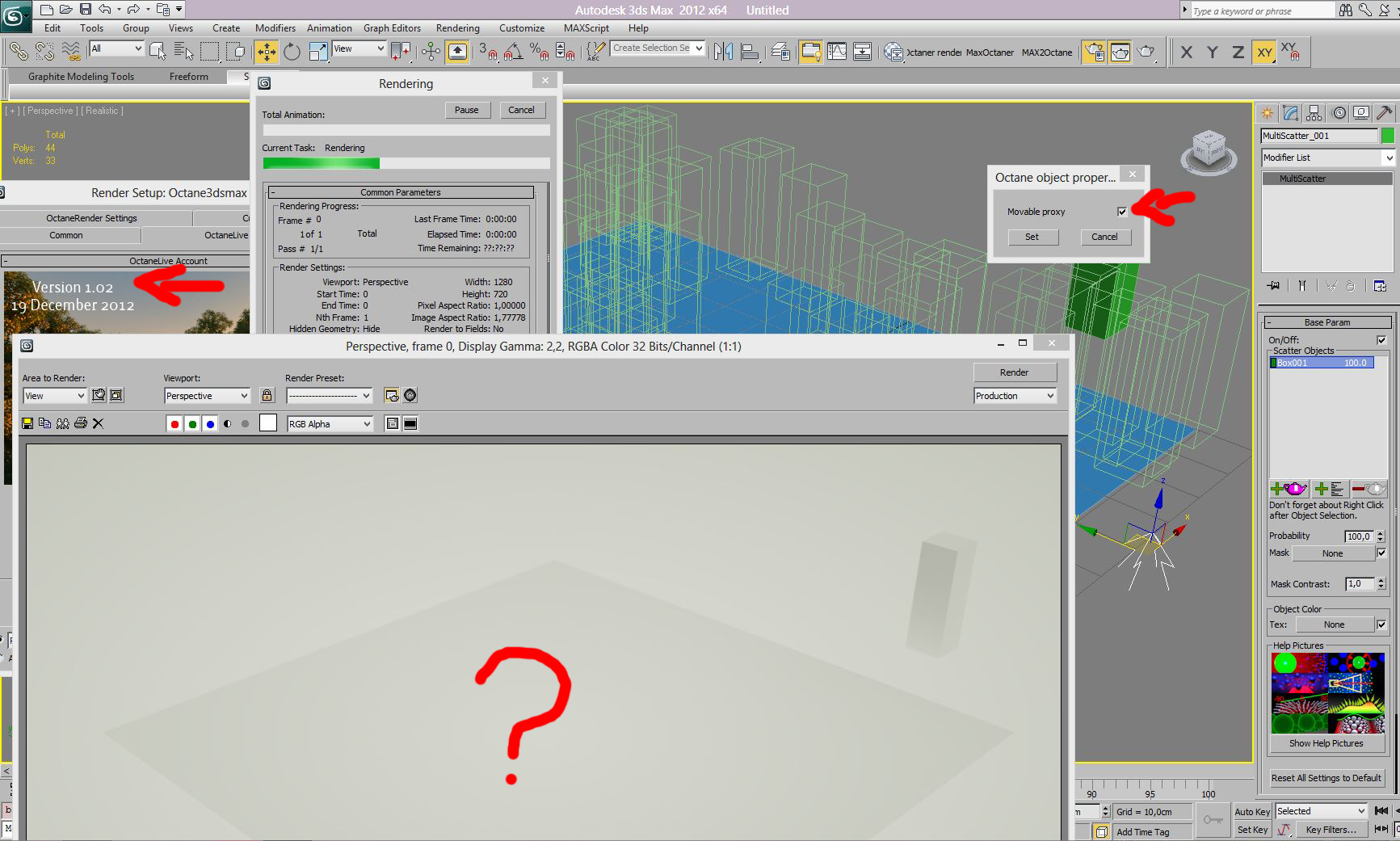The height and width of the screenshot is (841, 1400).
Task: Click Render in the frame window
Action: [x=1015, y=372]
